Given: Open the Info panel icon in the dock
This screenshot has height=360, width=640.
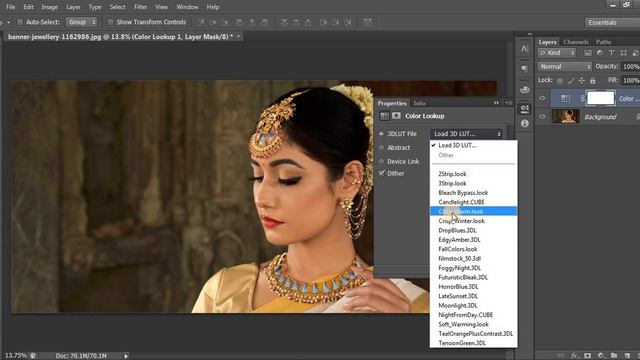Looking at the screenshot, I should (524, 123).
